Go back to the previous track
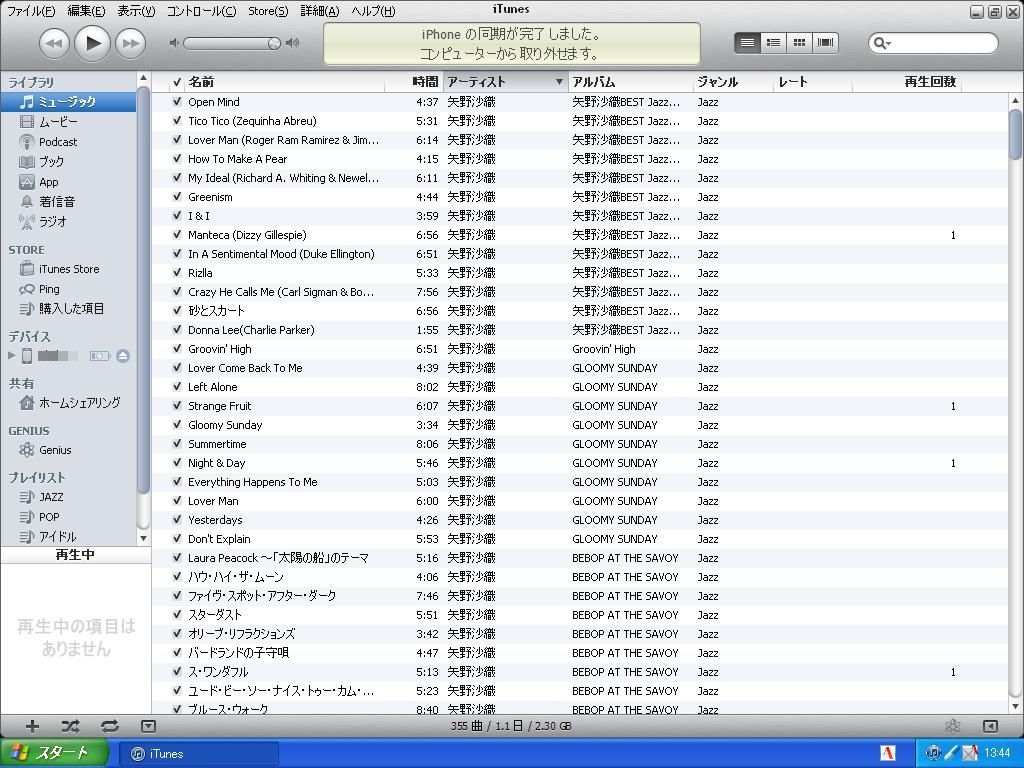 coord(54,43)
